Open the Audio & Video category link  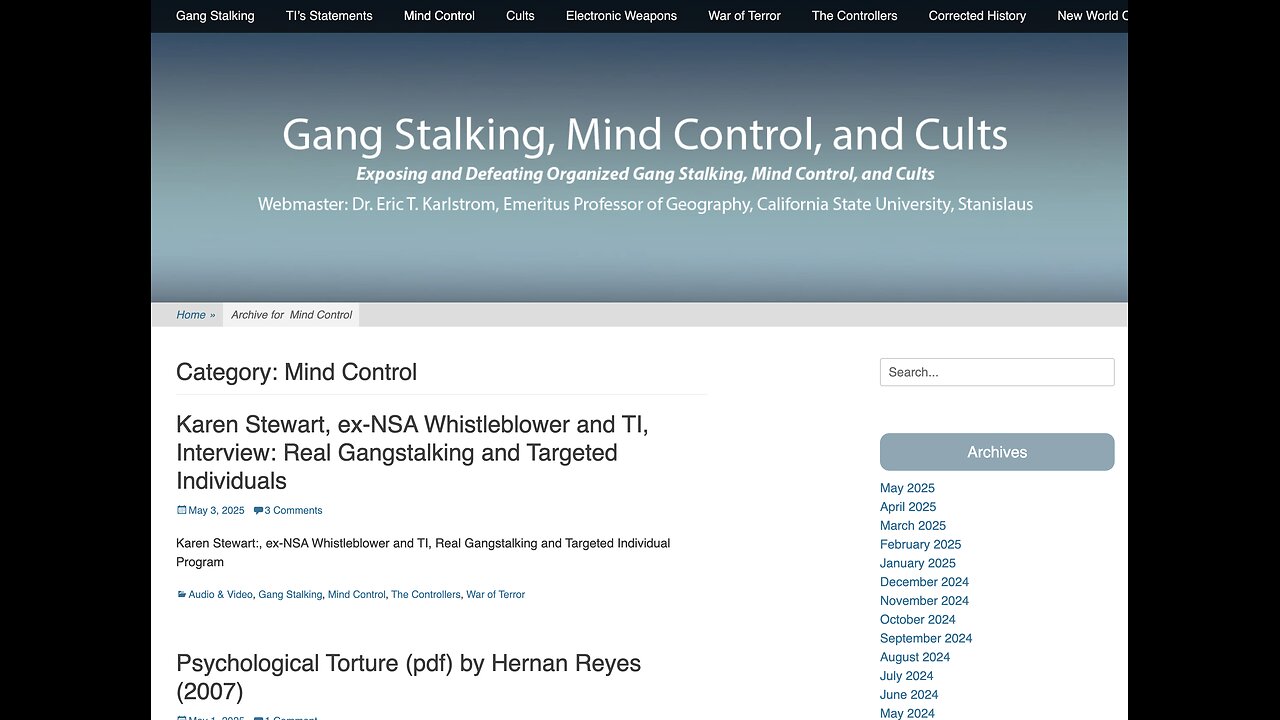click(x=220, y=594)
